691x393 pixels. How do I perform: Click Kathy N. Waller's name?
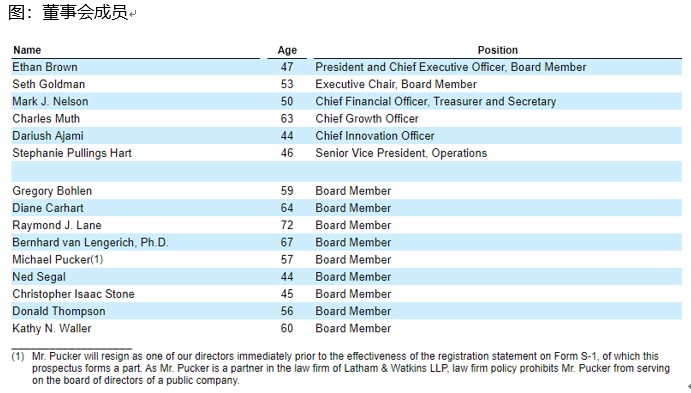click(52, 328)
